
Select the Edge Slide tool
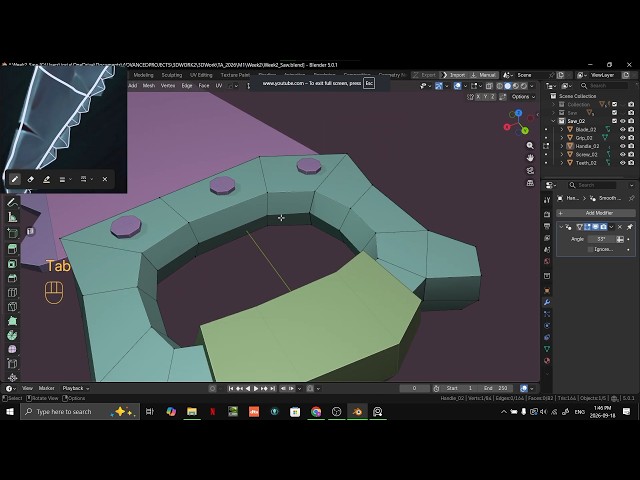click(12, 364)
